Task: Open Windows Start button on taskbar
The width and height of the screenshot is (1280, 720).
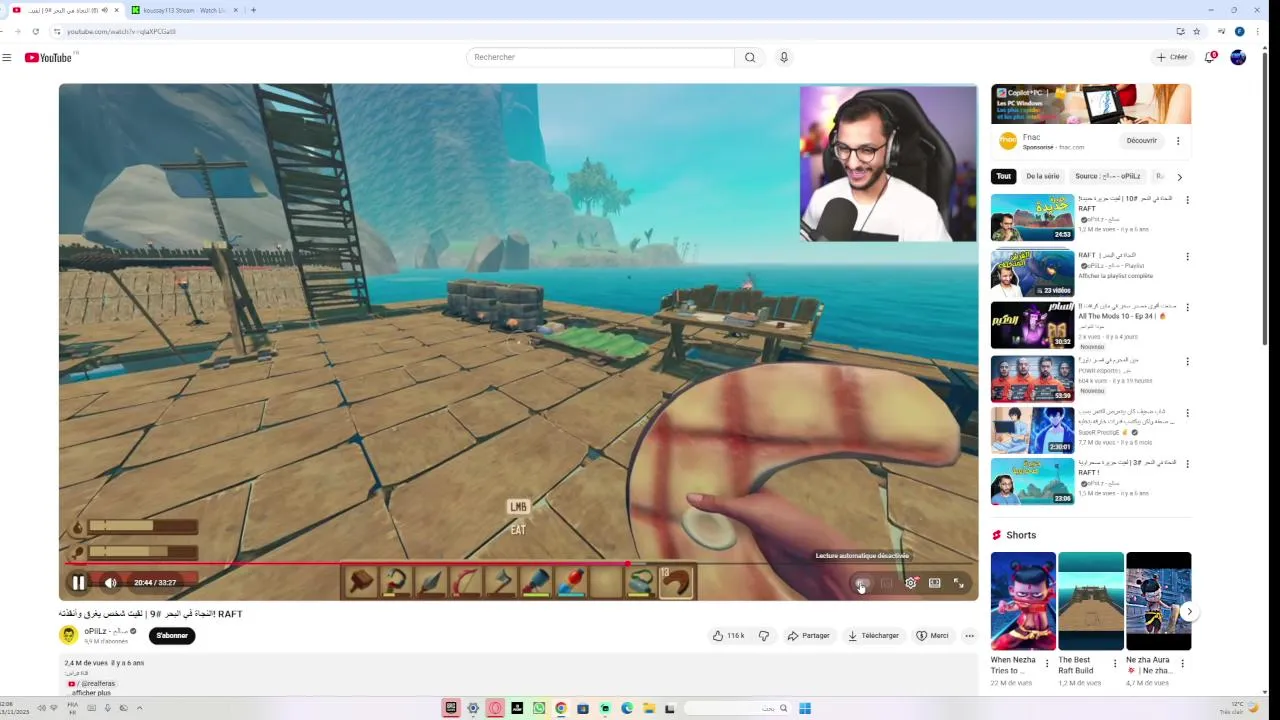Action: pos(805,708)
